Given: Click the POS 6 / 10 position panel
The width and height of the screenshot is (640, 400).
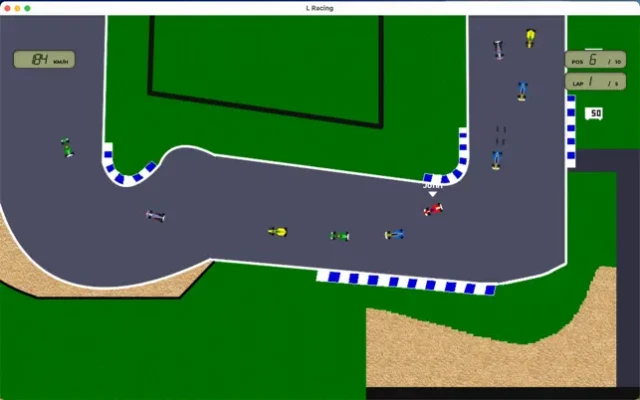Looking at the screenshot, I should pyautogui.click(x=596, y=60).
